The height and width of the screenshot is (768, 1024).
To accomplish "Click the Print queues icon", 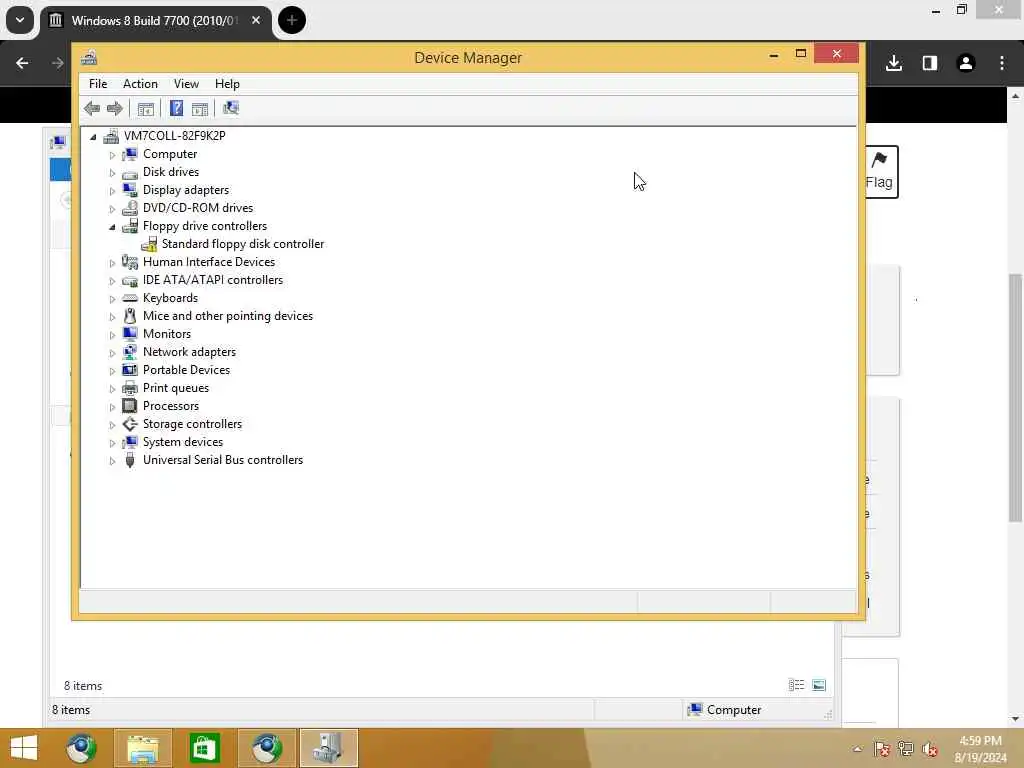I will tap(130, 388).
